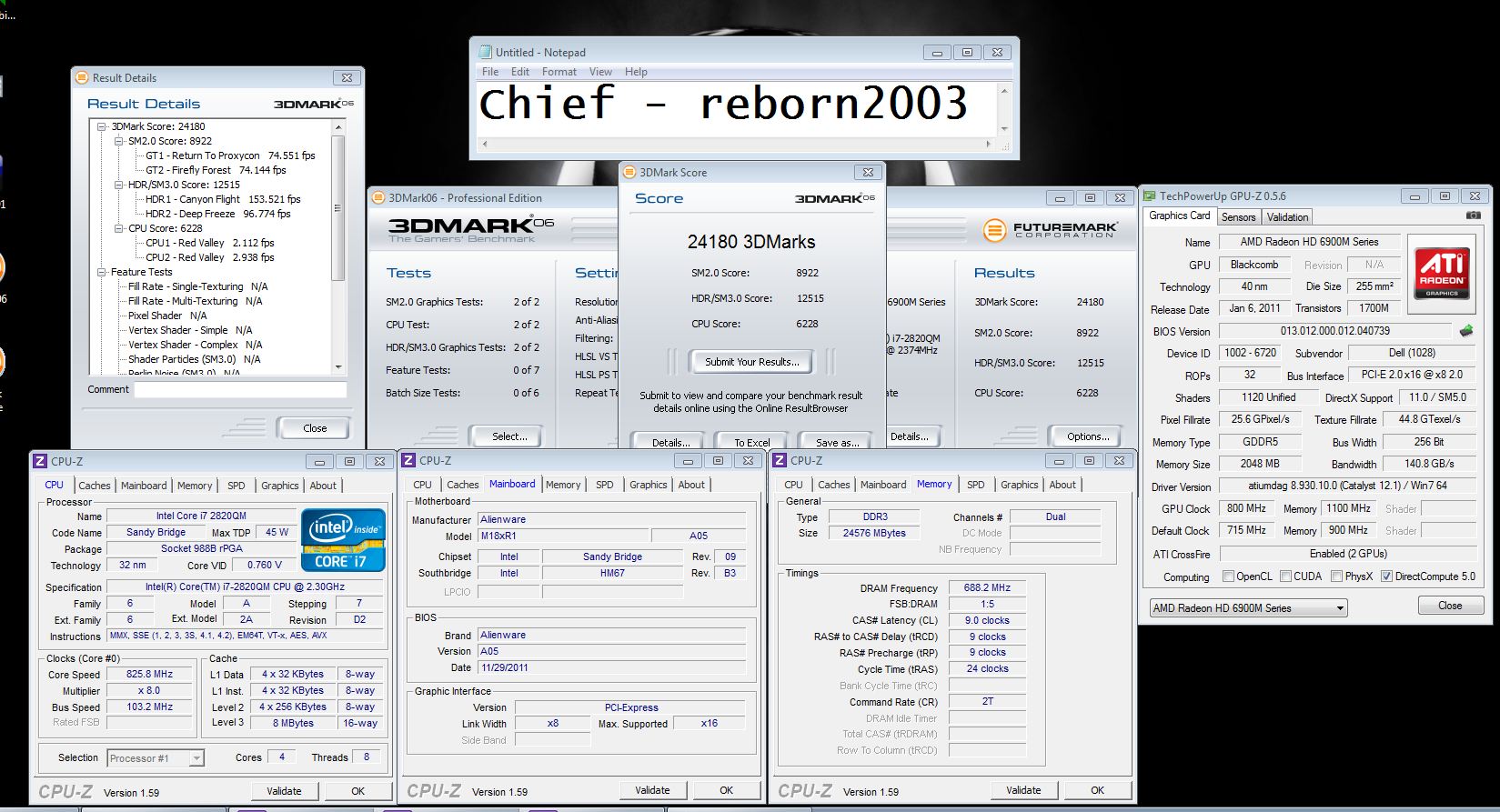
Task: Click the 24180 3DMarks score text
Action: point(751,242)
